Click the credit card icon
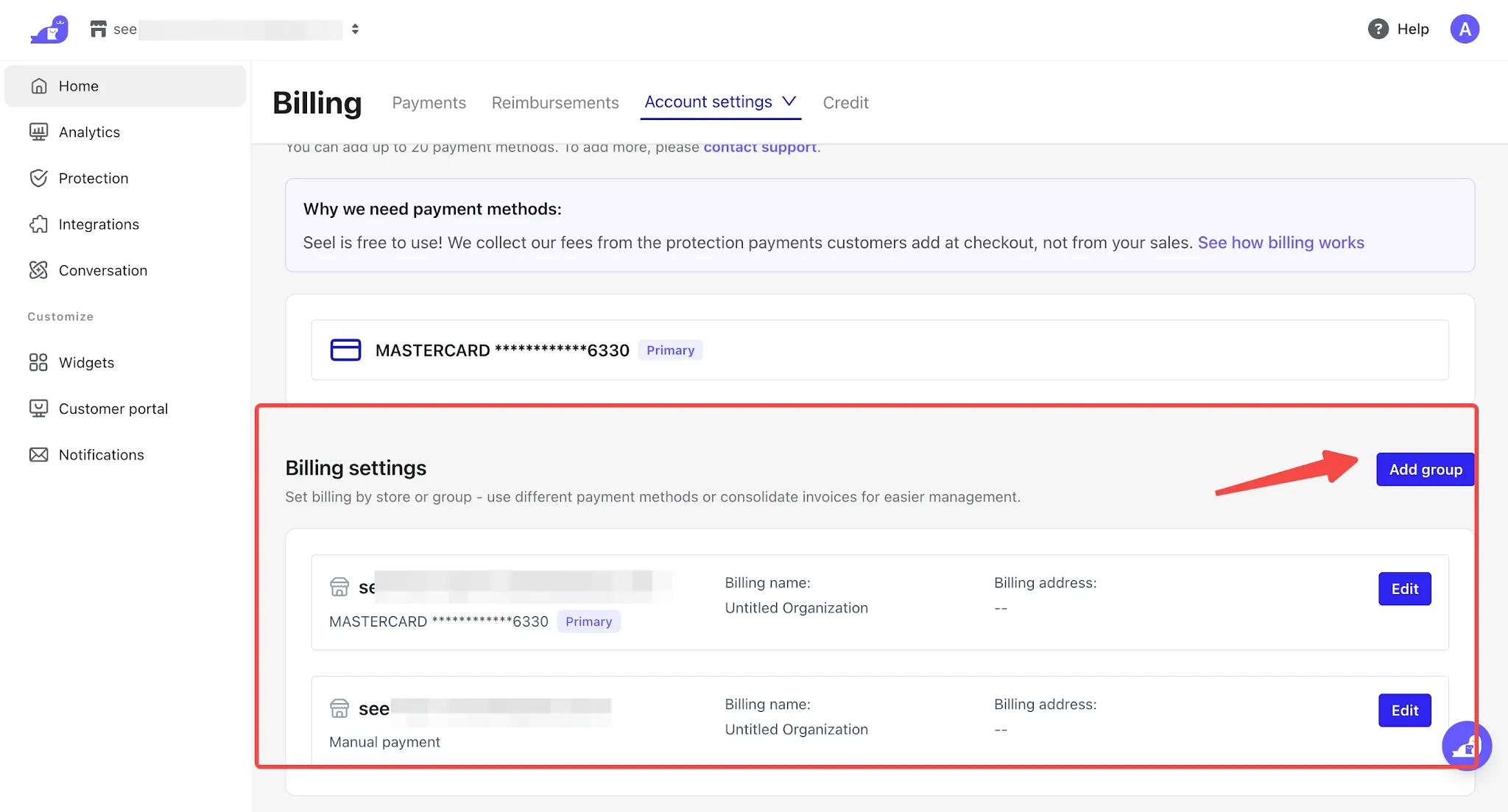The image size is (1508, 812). click(x=345, y=350)
